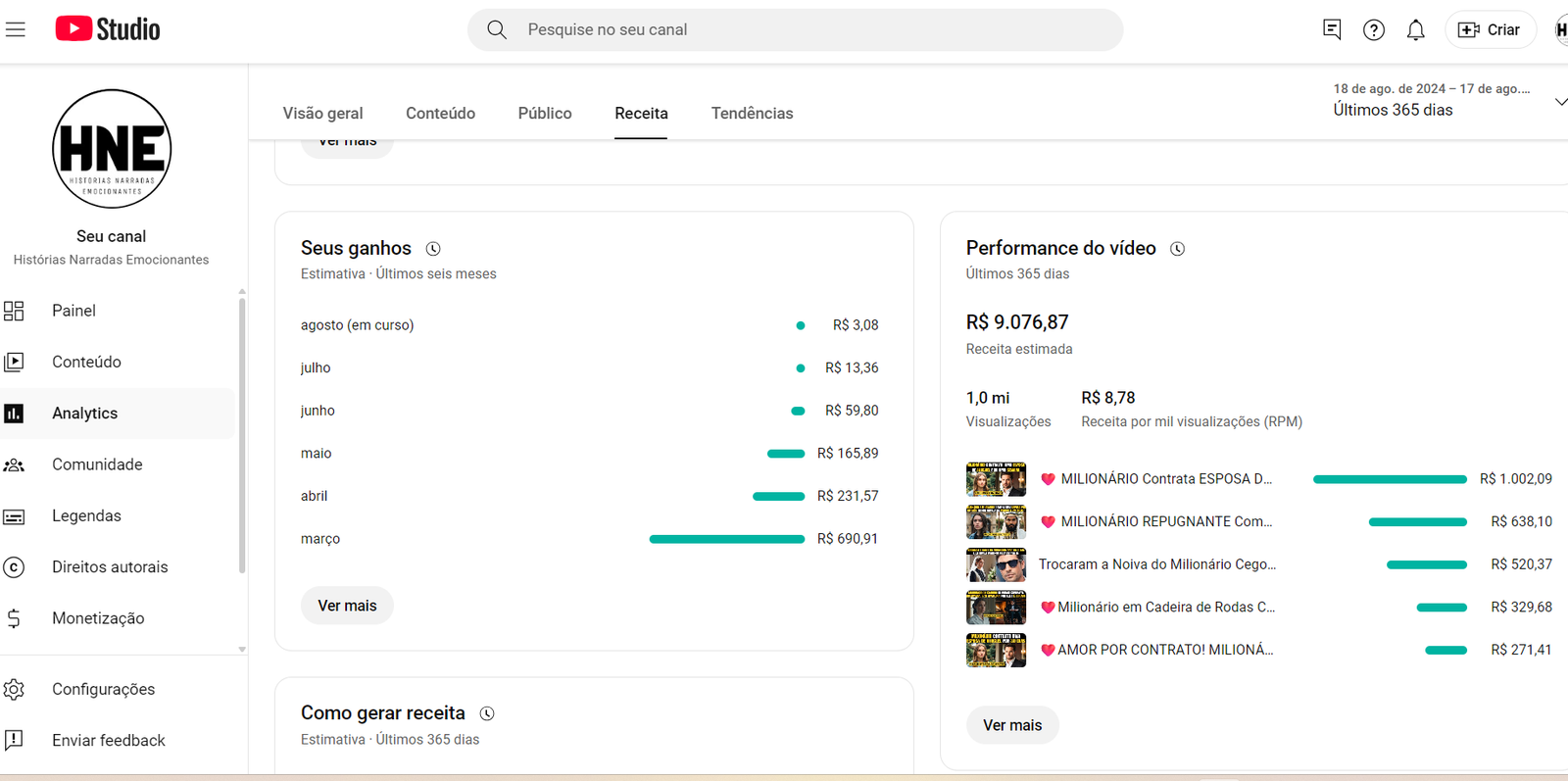Viewport: 1568px width, 781px height.
Task: Open the help question mark icon
Action: coord(1374,29)
